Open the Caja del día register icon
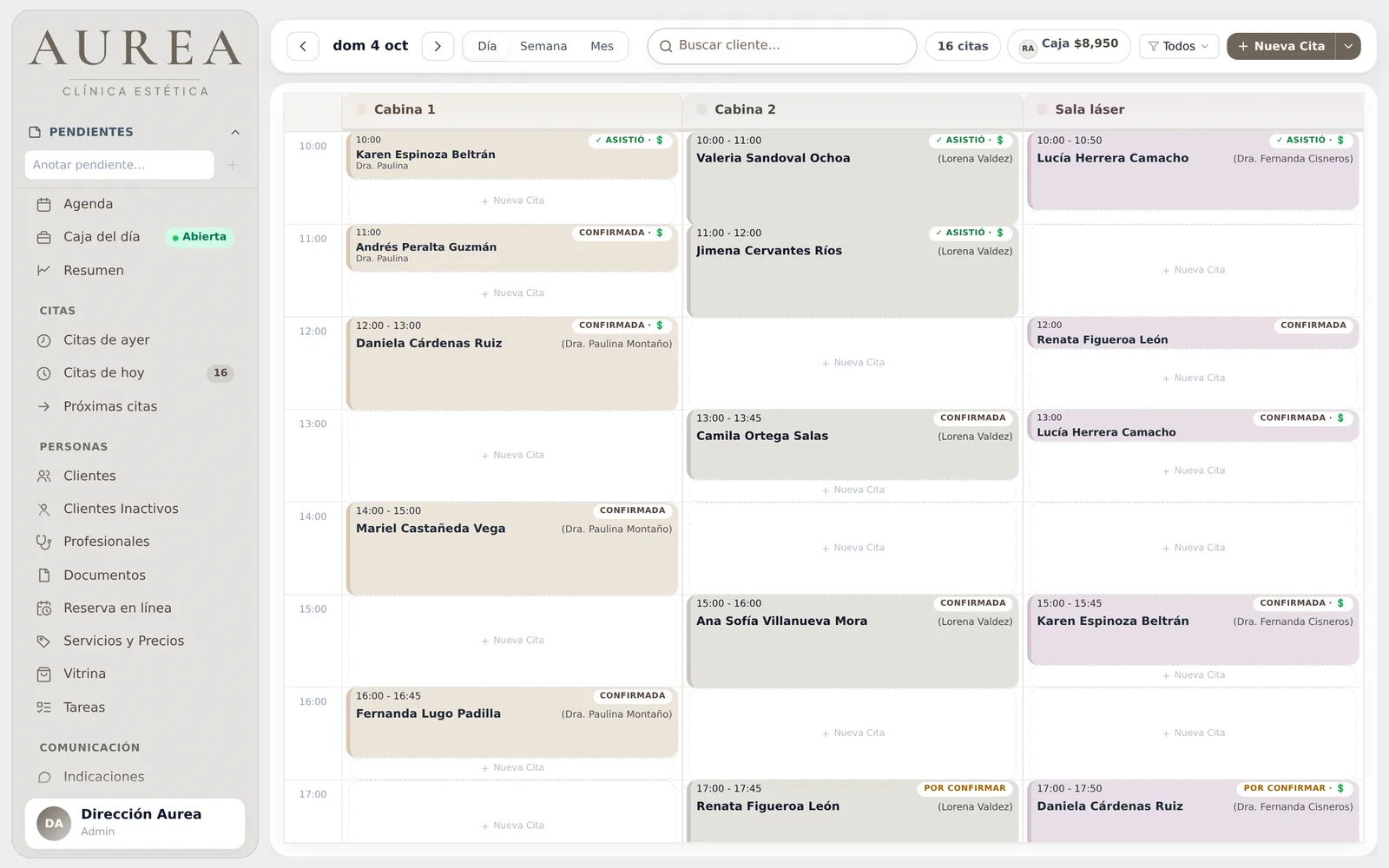 point(44,237)
